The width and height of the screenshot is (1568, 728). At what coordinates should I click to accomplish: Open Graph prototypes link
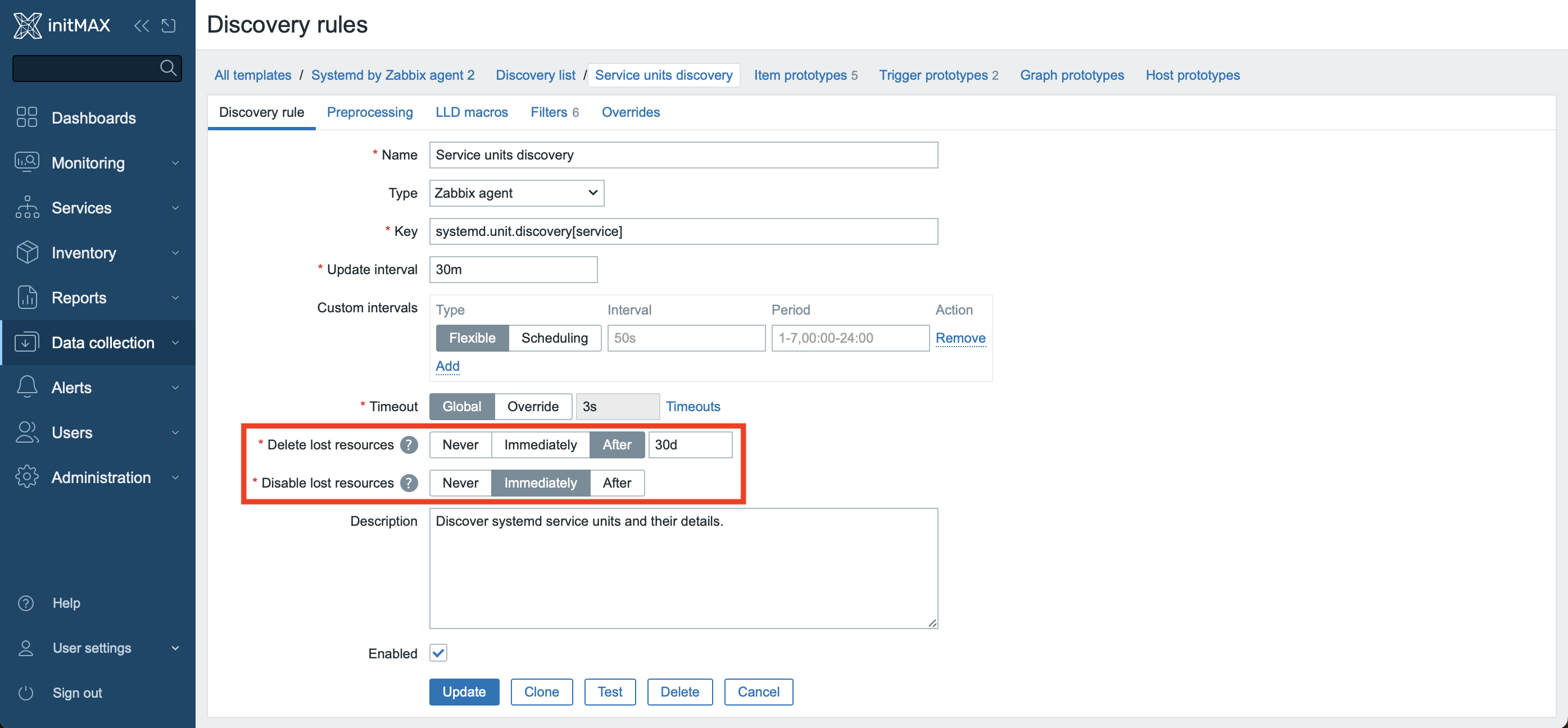click(x=1072, y=75)
